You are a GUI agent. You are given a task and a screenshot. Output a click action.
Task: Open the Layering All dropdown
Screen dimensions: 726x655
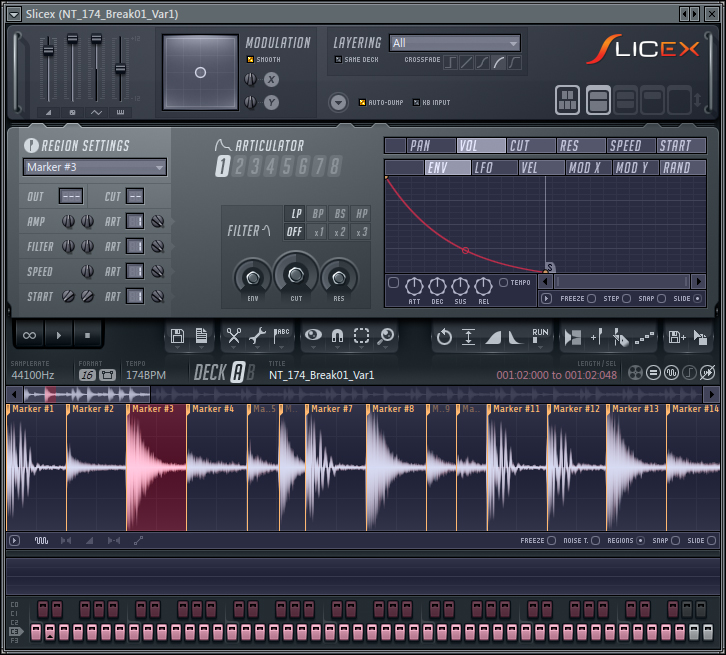point(455,43)
